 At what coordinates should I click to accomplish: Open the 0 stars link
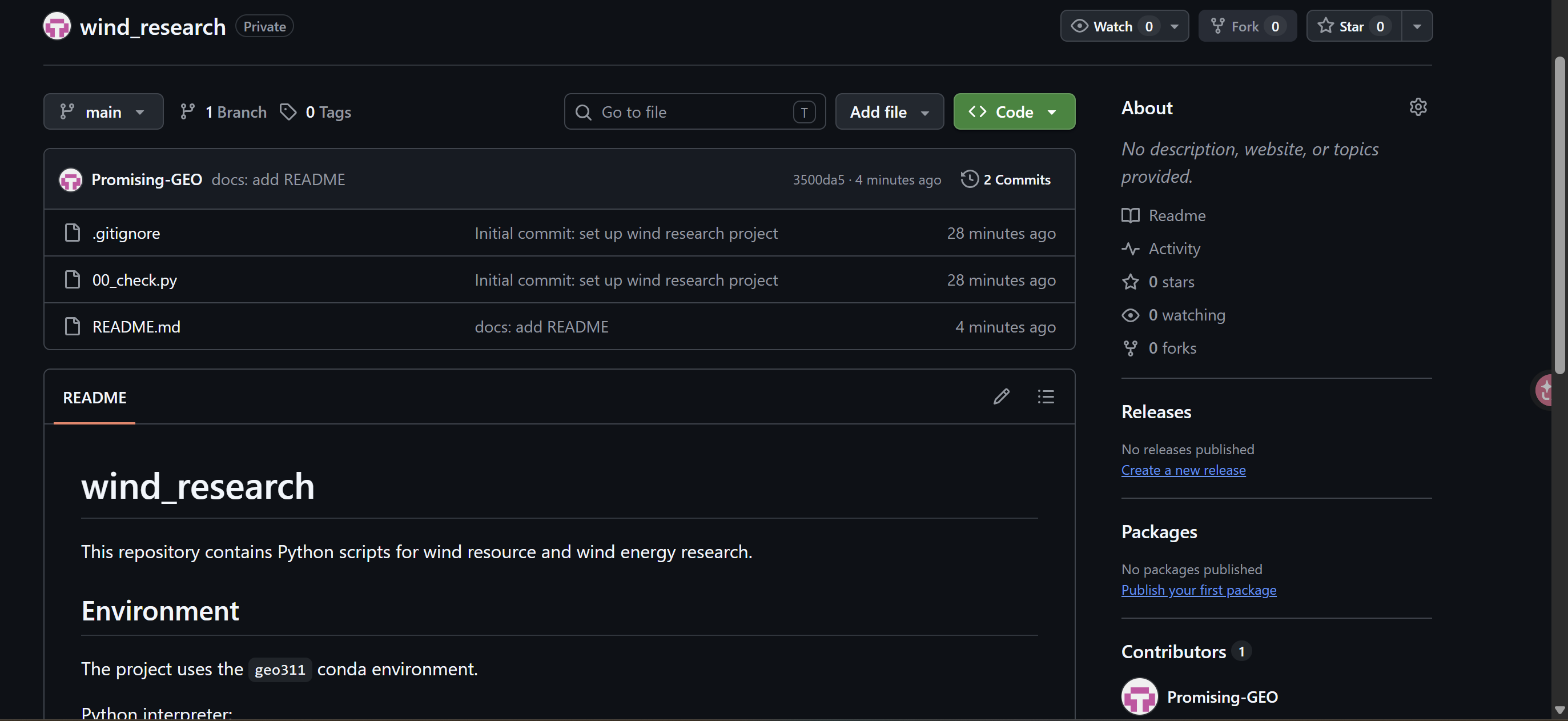coord(1171,281)
